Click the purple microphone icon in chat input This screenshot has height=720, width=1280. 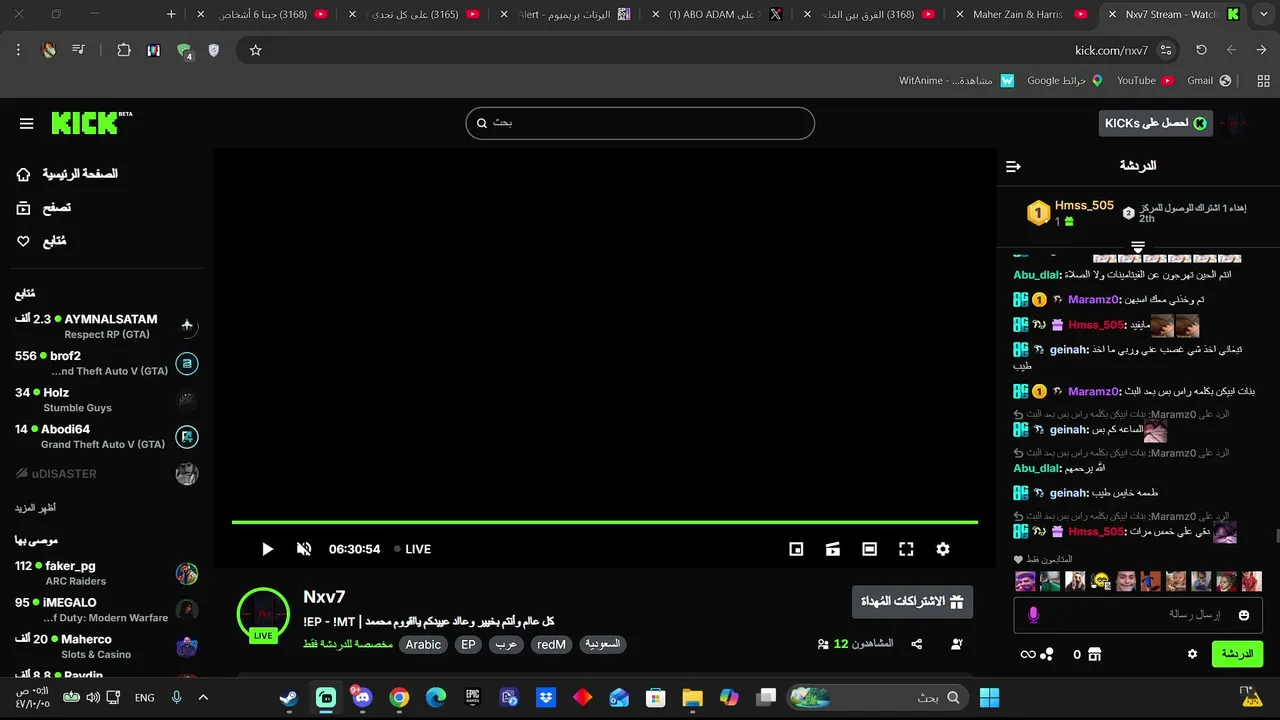1033,615
